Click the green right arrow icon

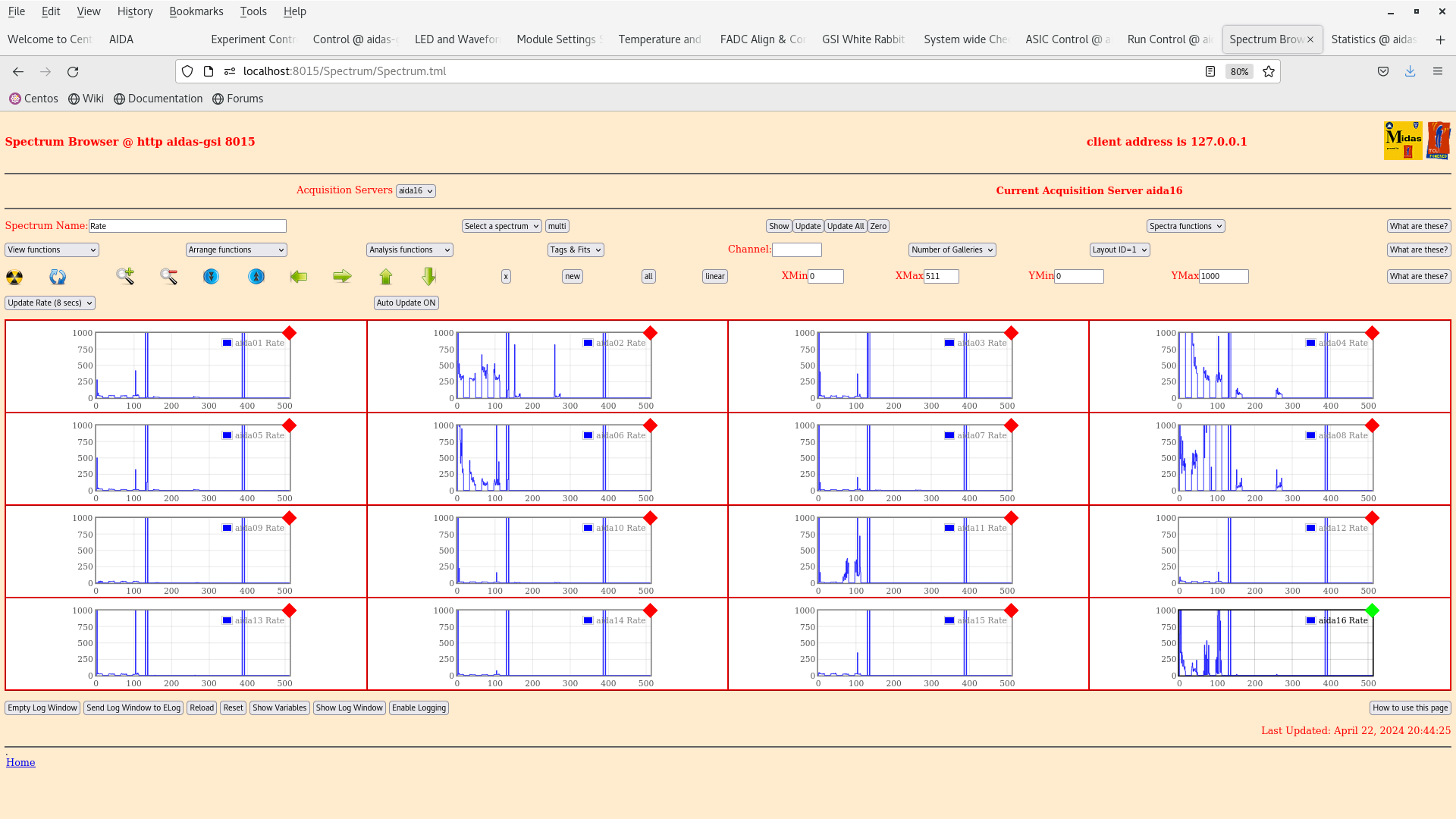click(x=342, y=277)
